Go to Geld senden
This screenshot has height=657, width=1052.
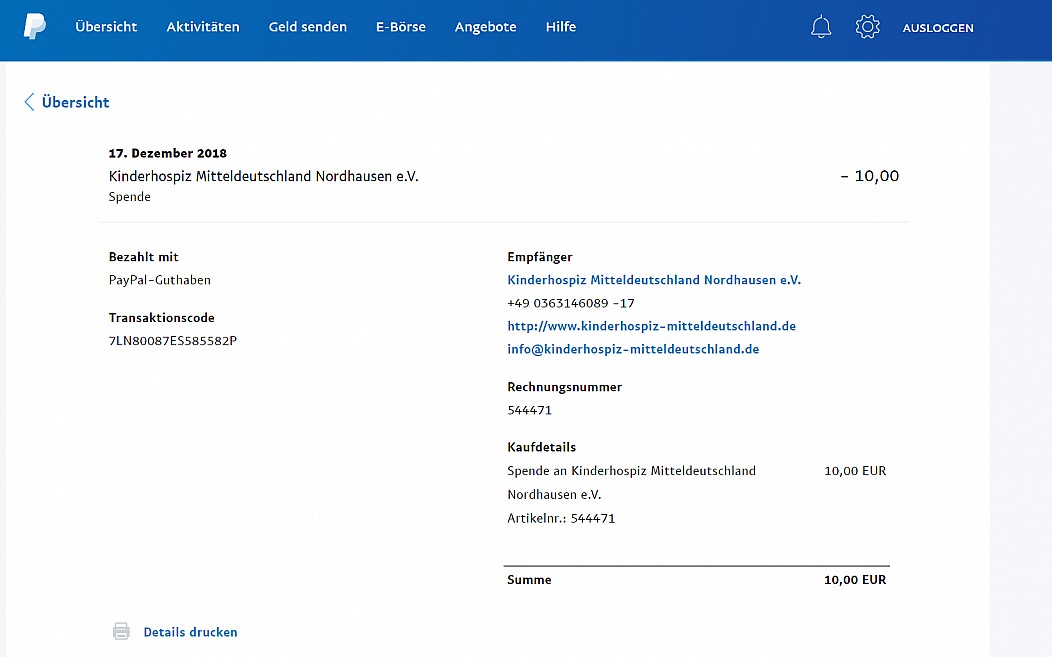308,27
